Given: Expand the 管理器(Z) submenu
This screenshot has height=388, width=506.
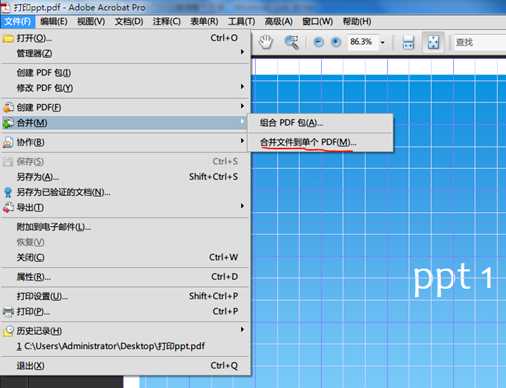Looking at the screenshot, I should (x=125, y=53).
